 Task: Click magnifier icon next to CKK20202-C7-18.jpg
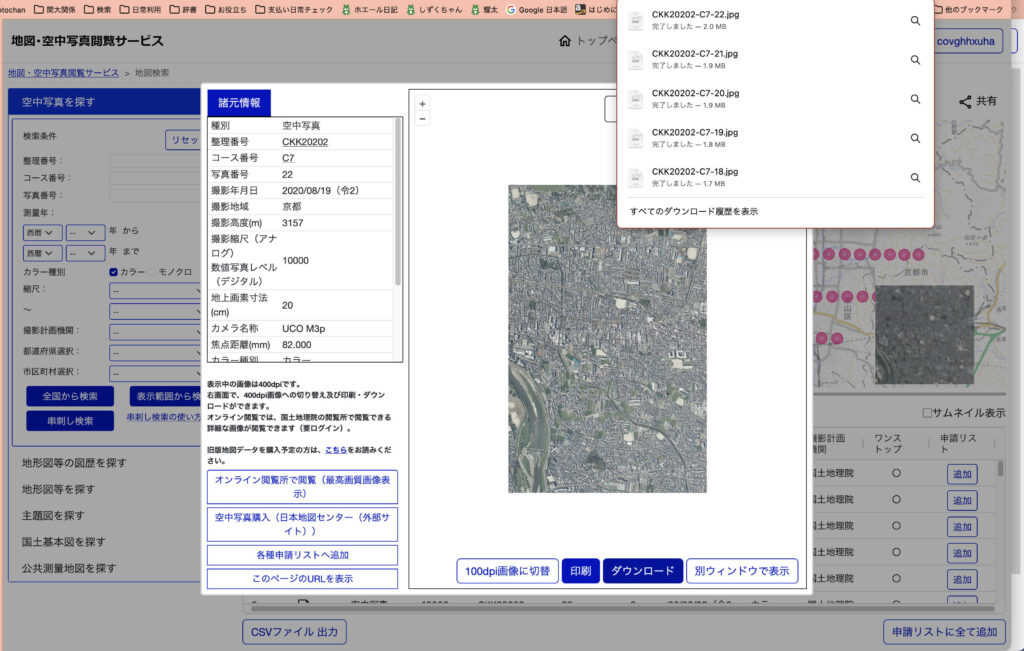[x=915, y=177]
